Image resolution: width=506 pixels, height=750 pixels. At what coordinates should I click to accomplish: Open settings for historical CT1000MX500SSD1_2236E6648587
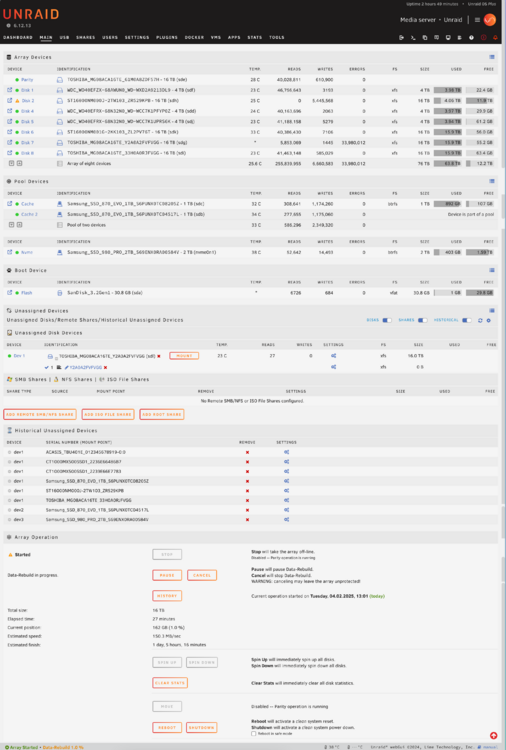(286, 462)
